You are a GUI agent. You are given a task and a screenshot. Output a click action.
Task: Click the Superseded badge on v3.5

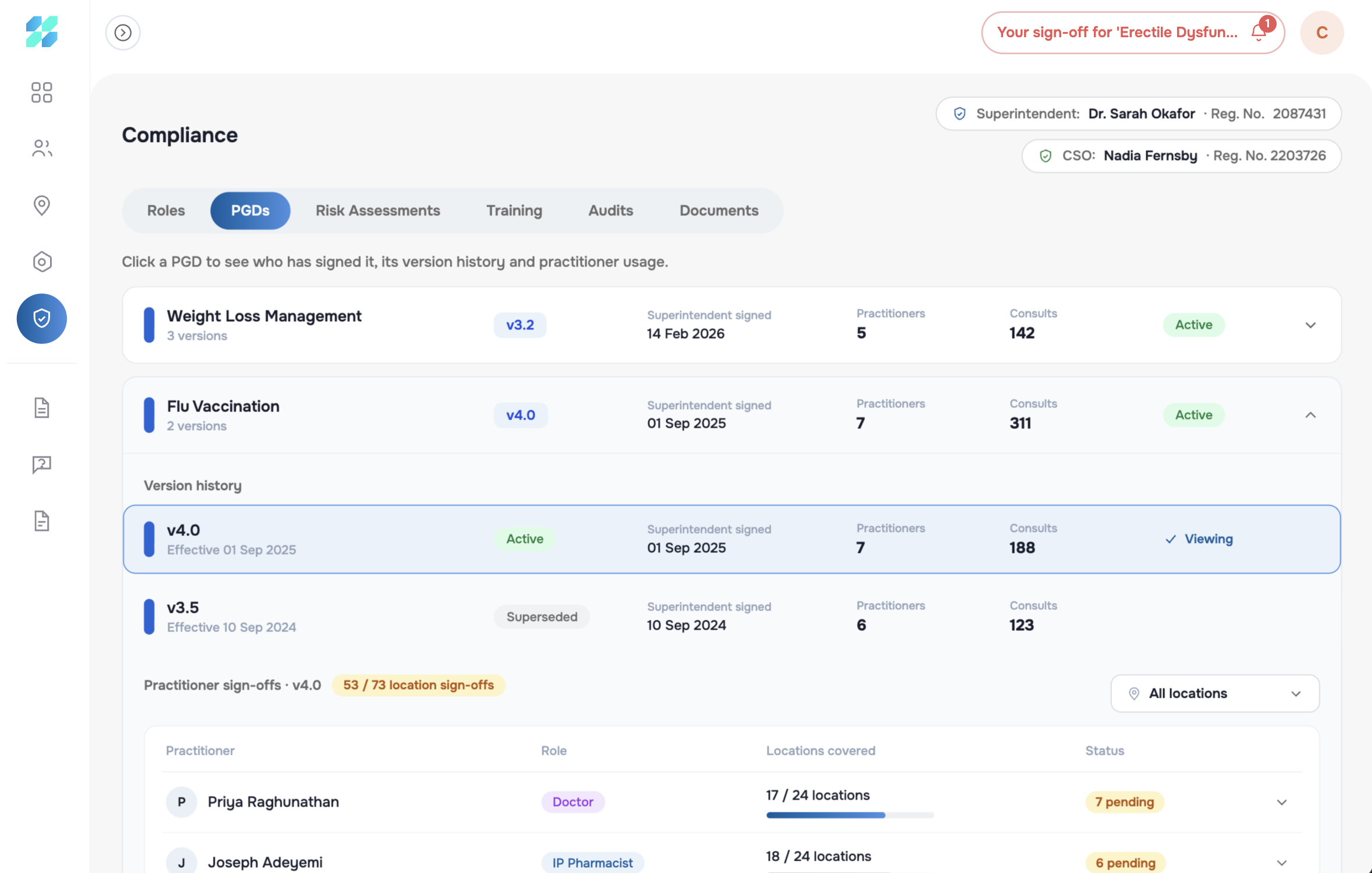pos(542,617)
